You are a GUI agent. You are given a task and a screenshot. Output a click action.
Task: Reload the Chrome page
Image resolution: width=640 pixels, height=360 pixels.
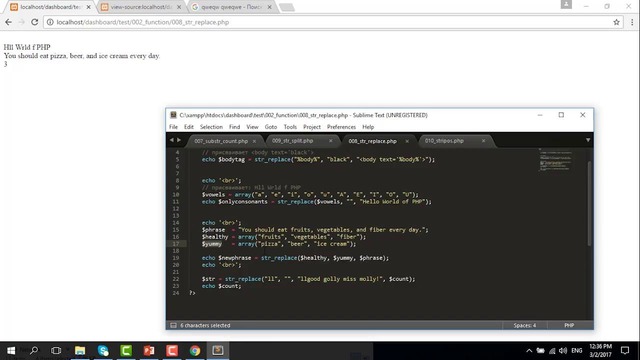click(x=35, y=22)
